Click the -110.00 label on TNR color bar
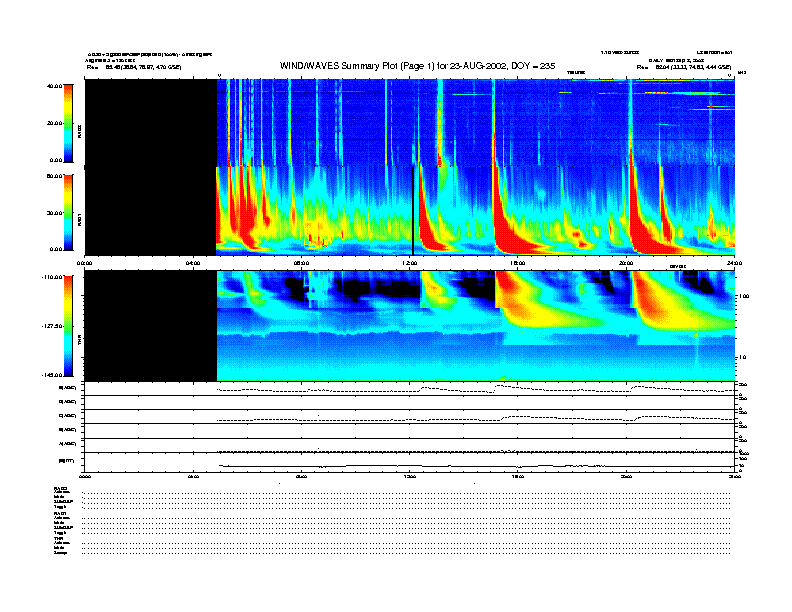Screen dimensions: 792x612 coord(53,277)
